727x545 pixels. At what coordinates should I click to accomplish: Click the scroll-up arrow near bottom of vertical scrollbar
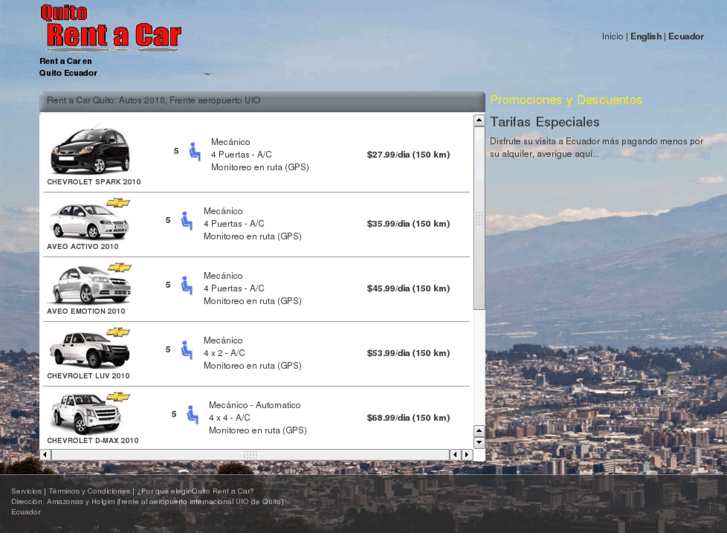[479, 430]
